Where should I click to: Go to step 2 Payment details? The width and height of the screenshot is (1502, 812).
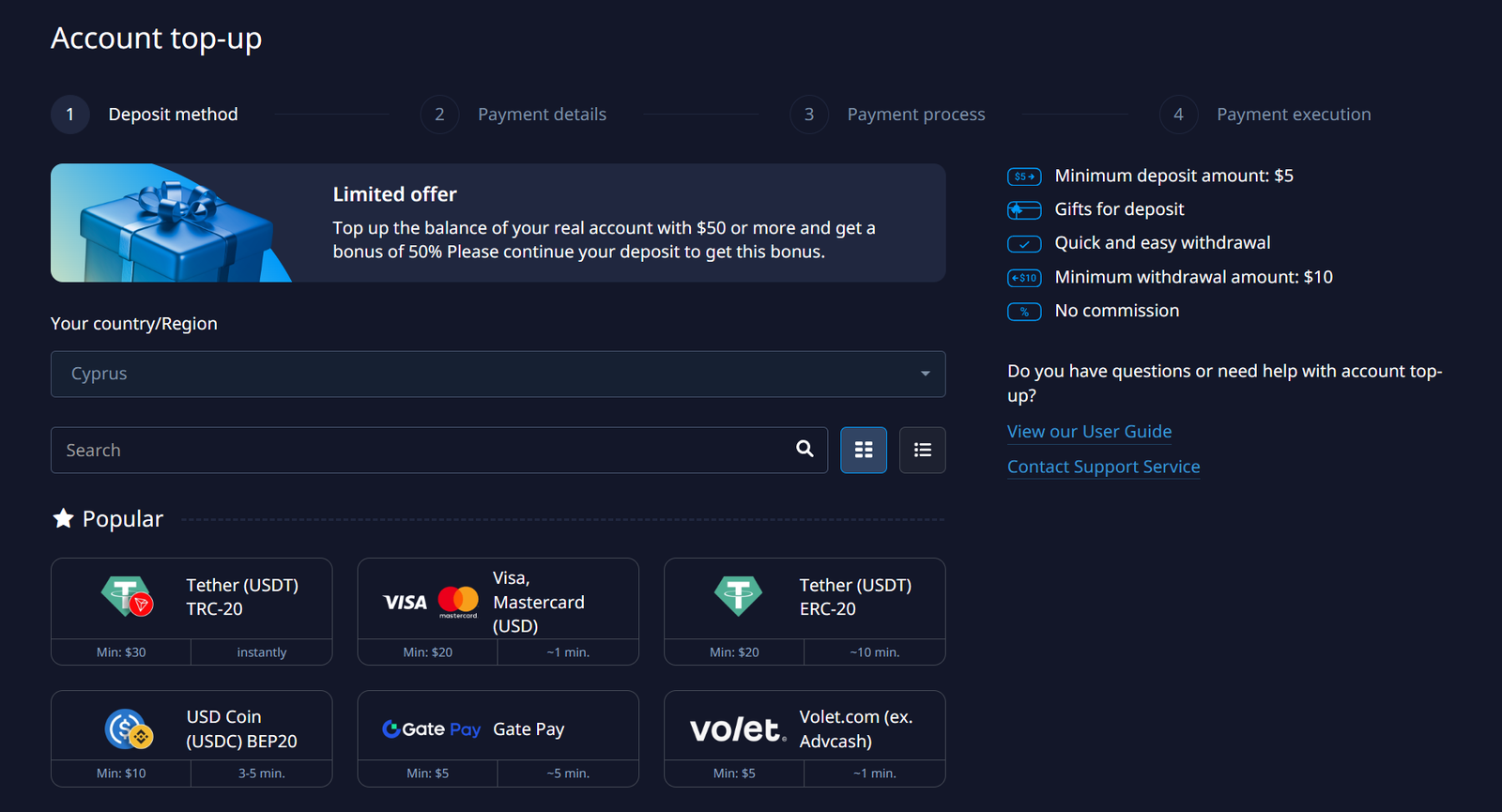point(513,115)
